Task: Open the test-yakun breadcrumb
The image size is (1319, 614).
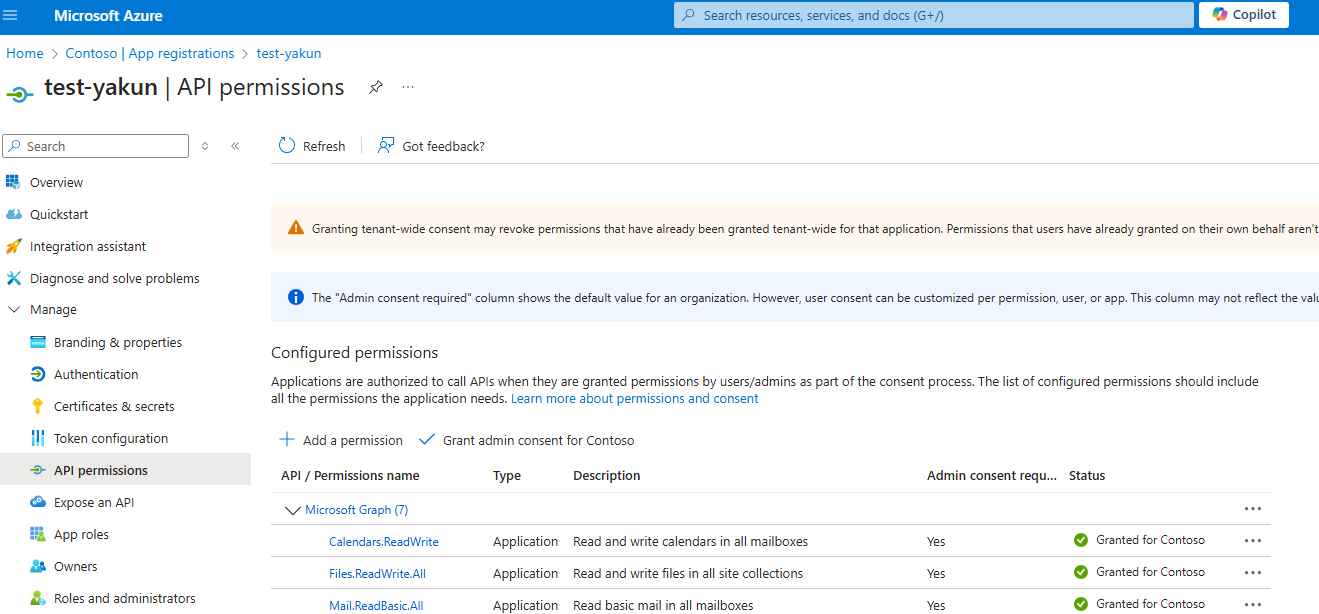Action: (x=289, y=53)
